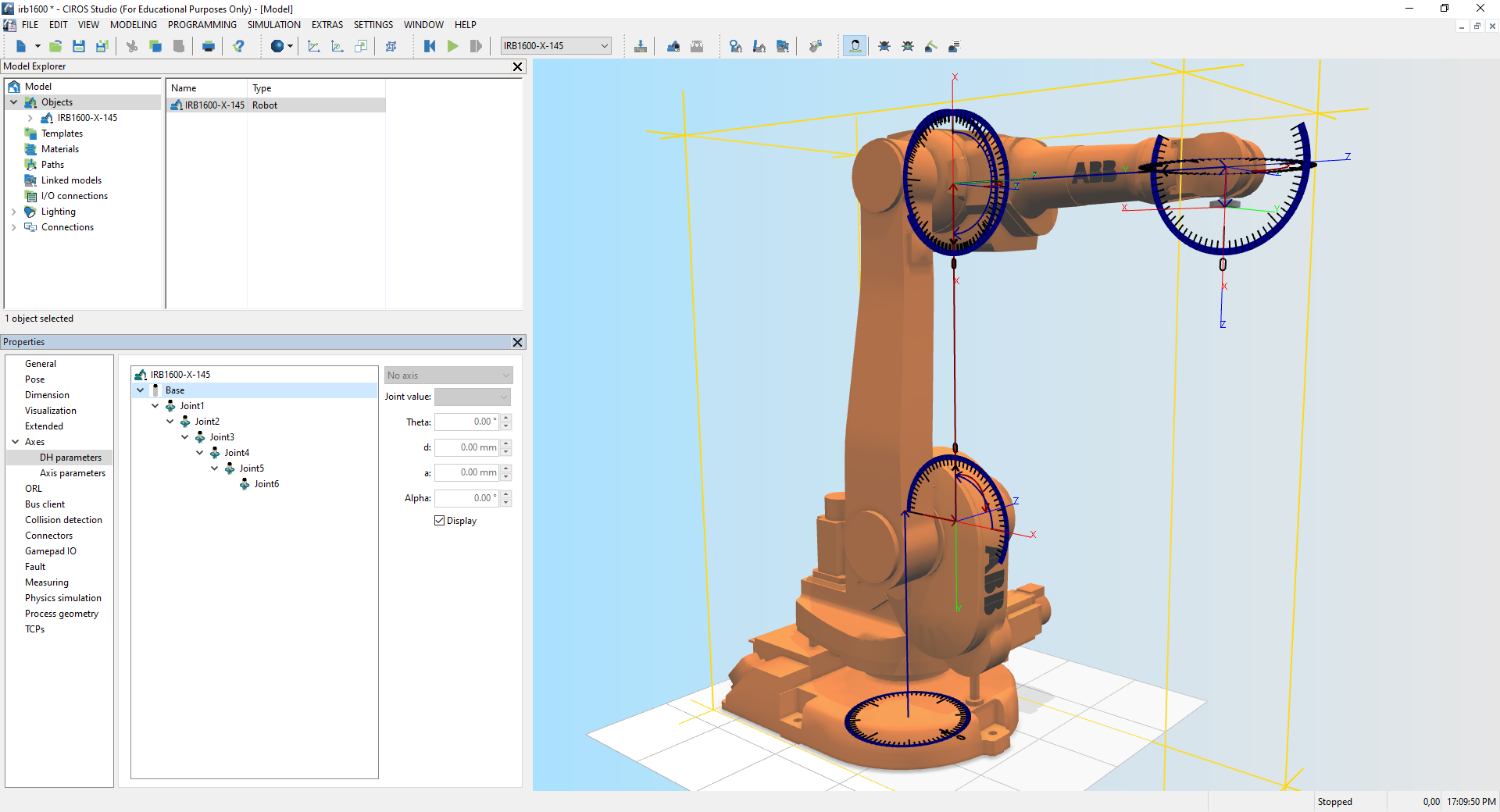Click the blue sphere view icon
1500x812 pixels.
tap(277, 46)
